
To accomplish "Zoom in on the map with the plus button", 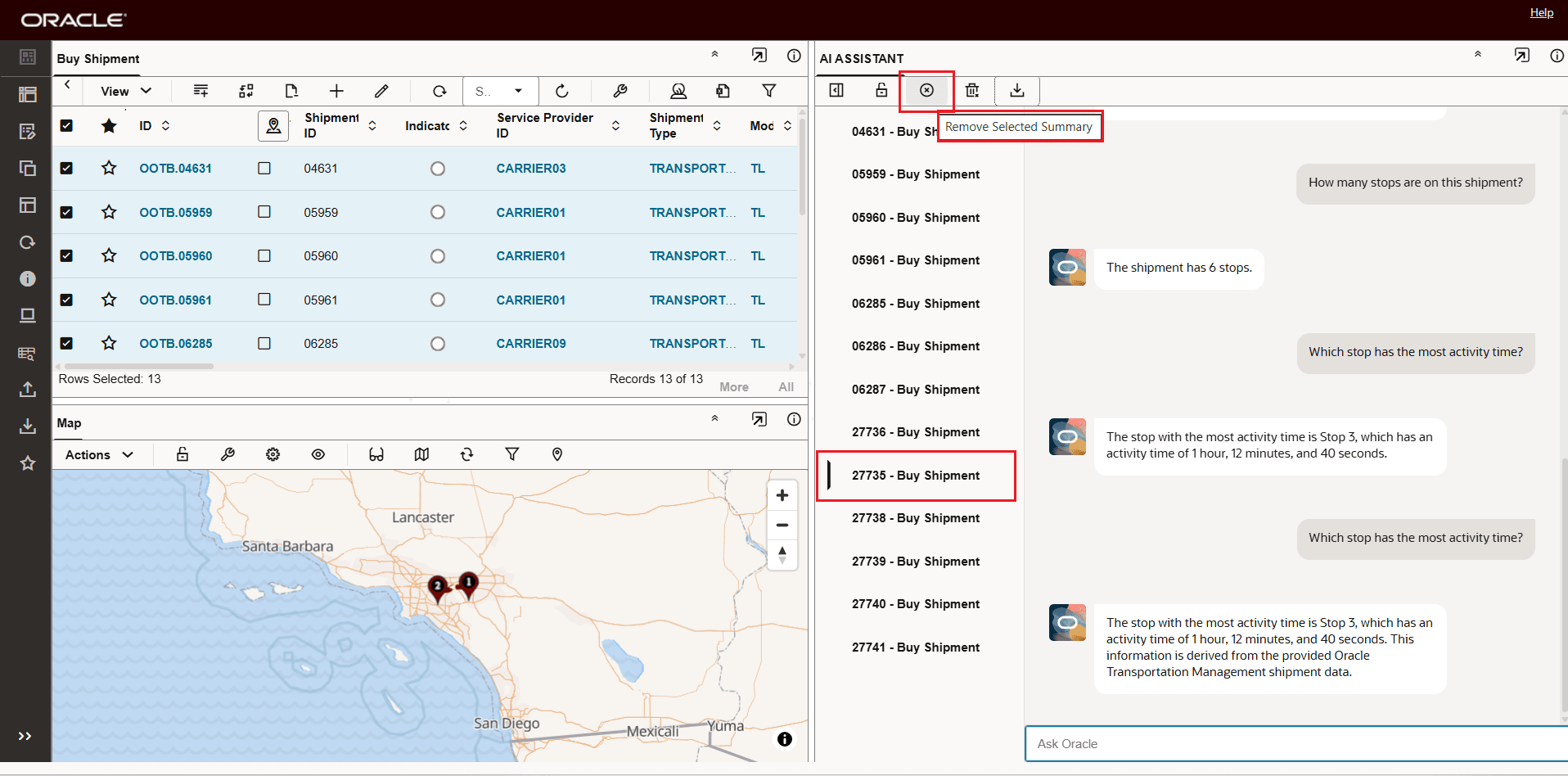I will [x=782, y=495].
